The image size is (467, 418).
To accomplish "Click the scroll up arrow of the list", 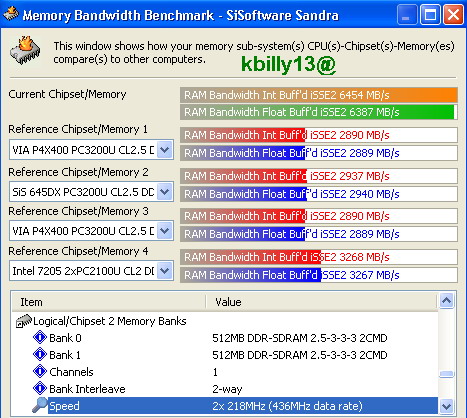I will [446, 301].
